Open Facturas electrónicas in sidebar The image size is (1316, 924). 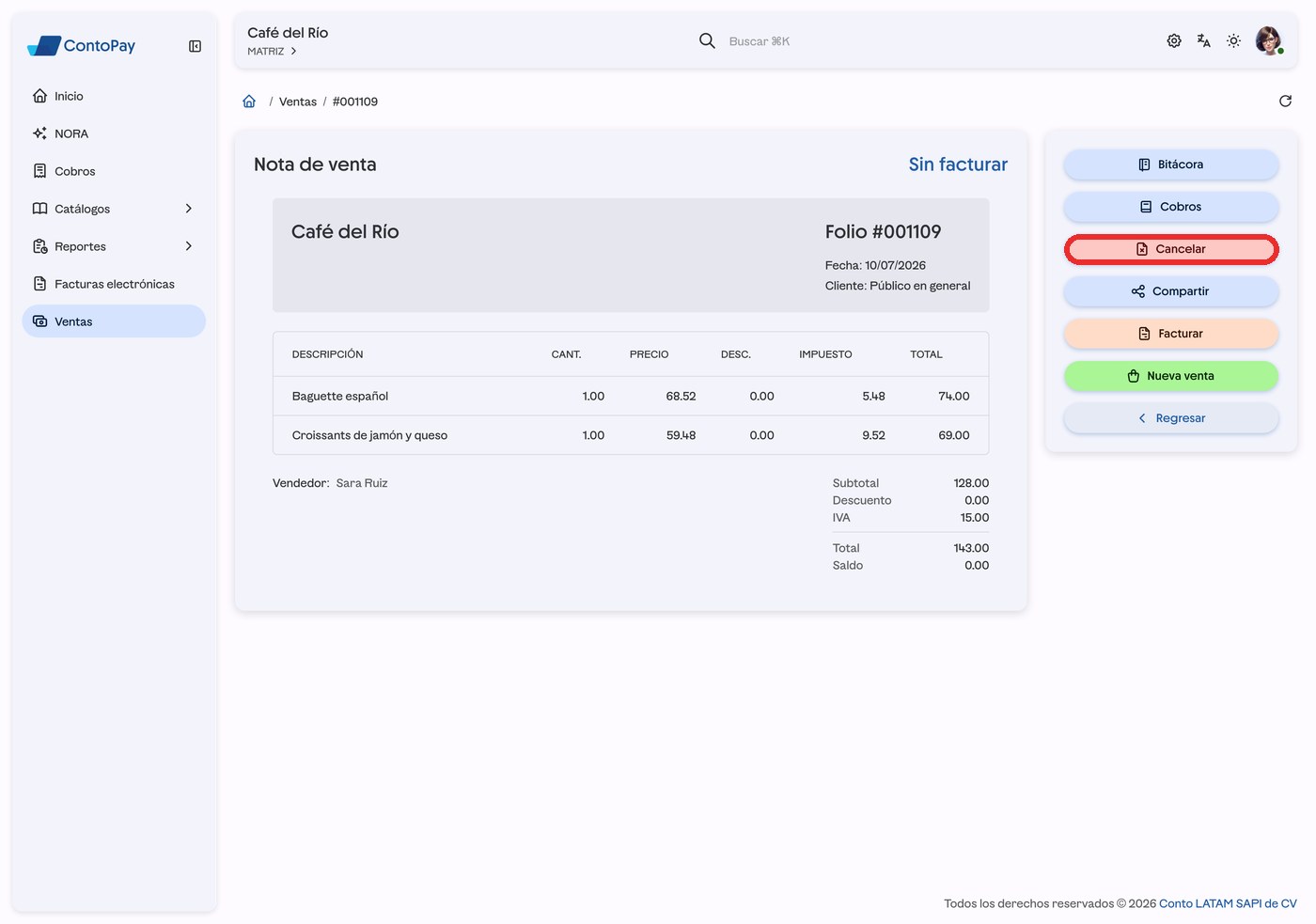114,284
